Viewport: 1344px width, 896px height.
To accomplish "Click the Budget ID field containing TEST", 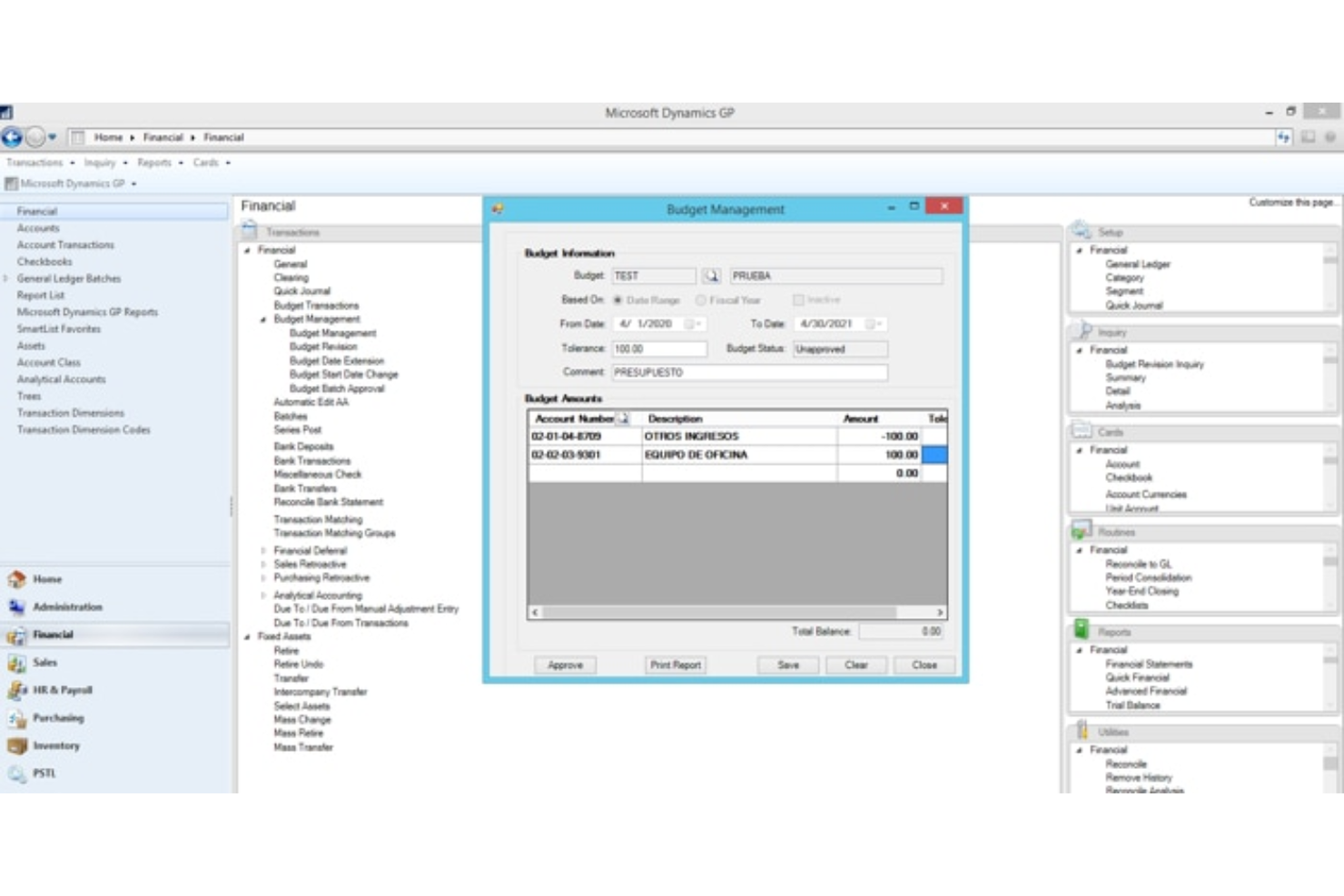I will pos(654,275).
